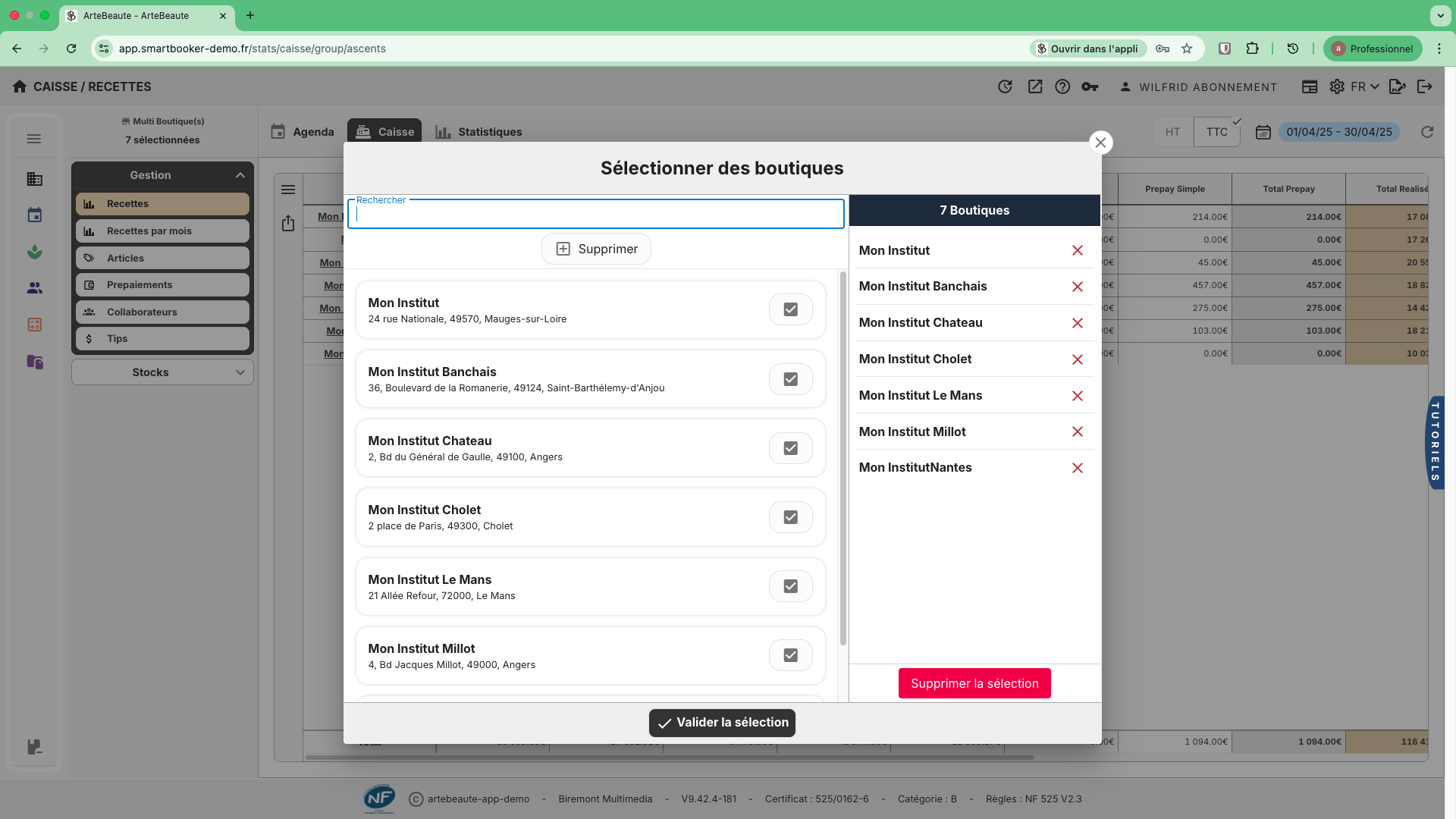Viewport: 1456px width, 819px height.
Task: Switch to the Agenda tab
Action: 304,131
